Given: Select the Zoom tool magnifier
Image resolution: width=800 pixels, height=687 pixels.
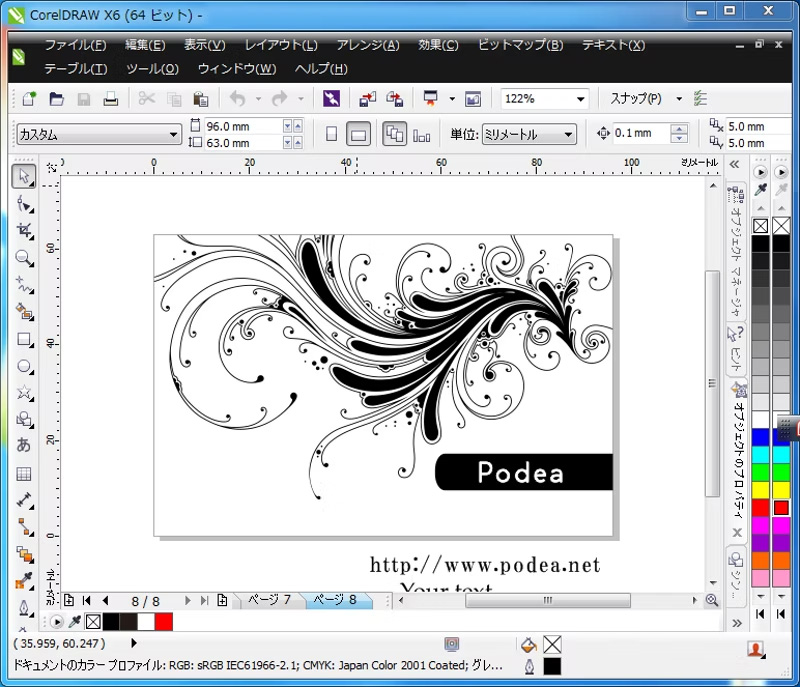Looking at the screenshot, I should pos(24,258).
